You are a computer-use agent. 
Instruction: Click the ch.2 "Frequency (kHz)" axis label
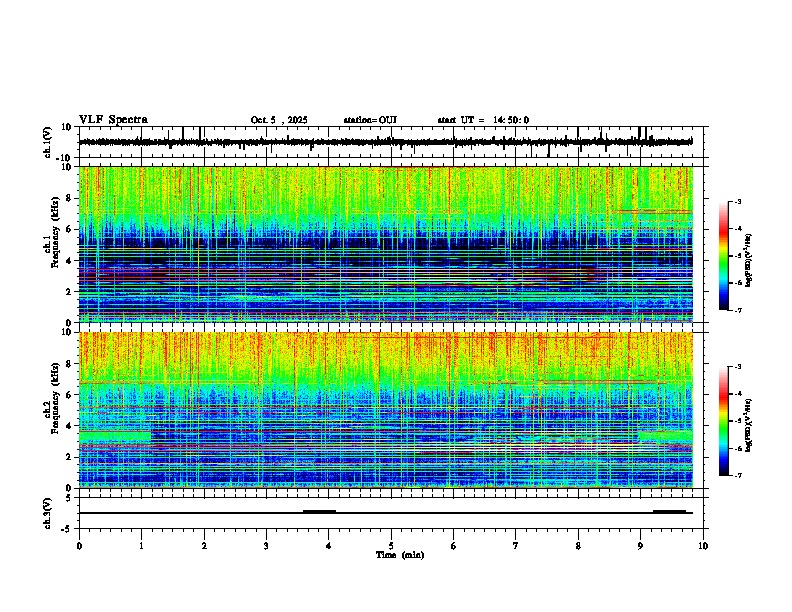55,398
